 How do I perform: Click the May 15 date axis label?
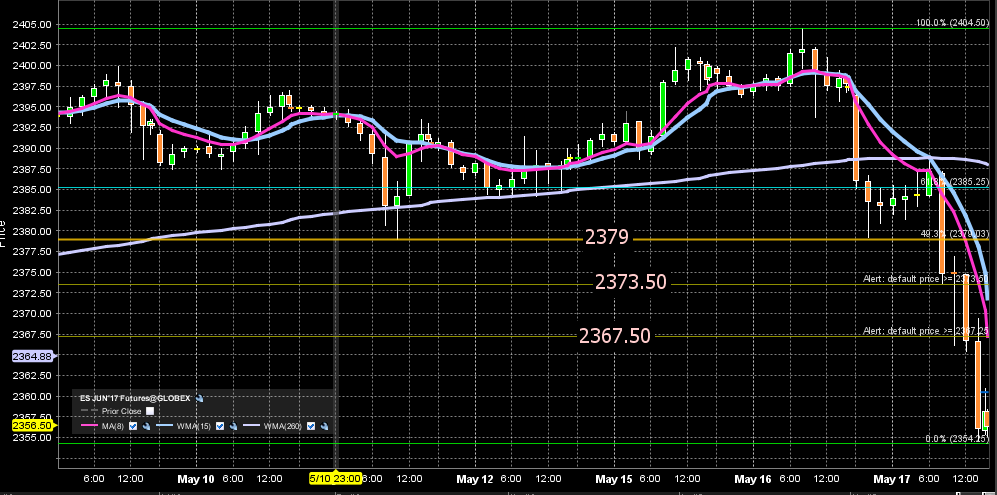pos(615,478)
